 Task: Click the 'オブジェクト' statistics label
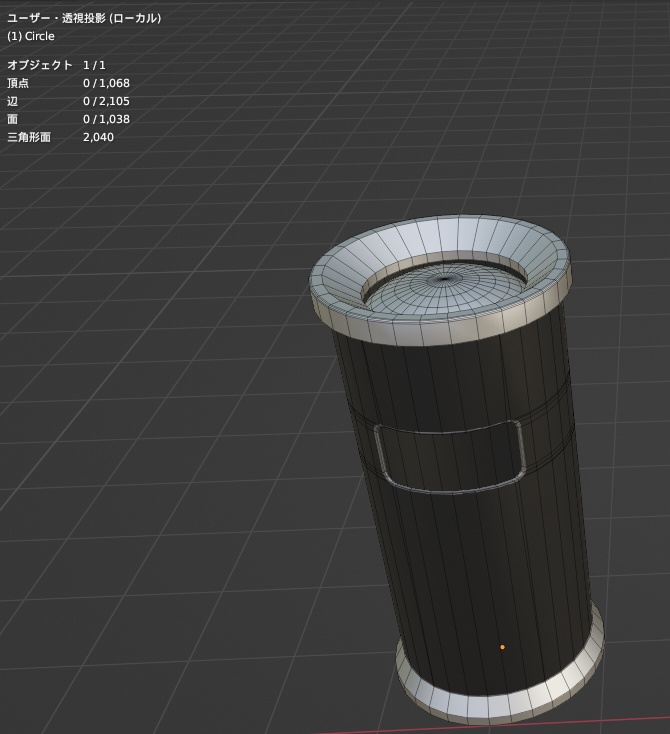click(x=40, y=65)
